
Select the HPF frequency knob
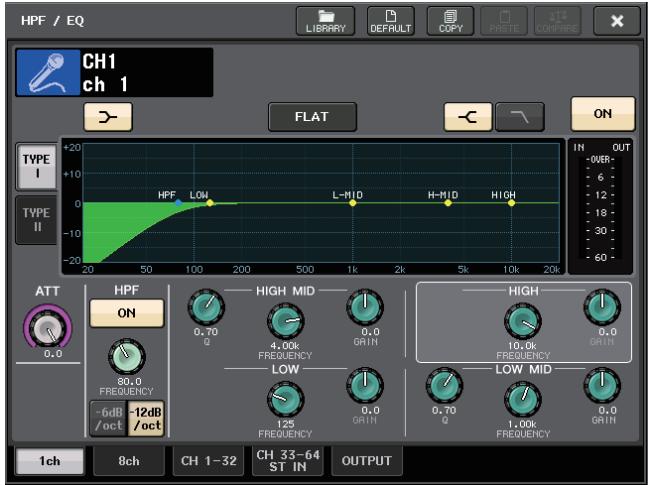126,357
